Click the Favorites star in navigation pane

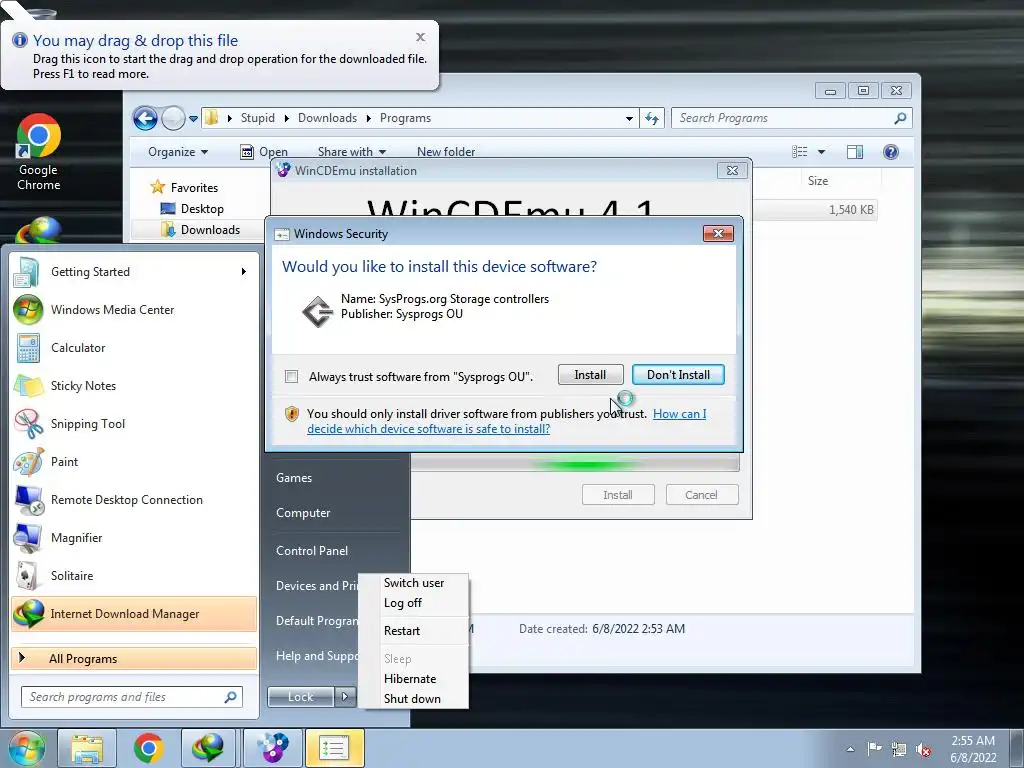click(157, 187)
